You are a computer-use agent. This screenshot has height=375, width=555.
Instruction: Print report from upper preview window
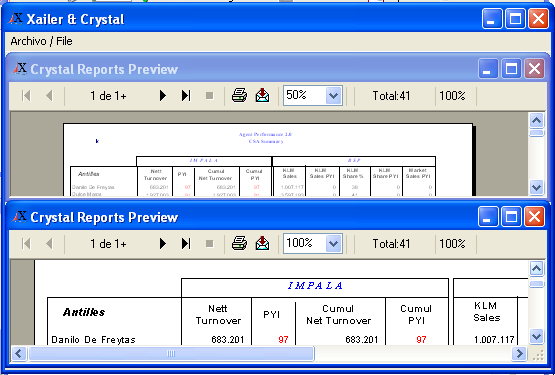tap(239, 95)
